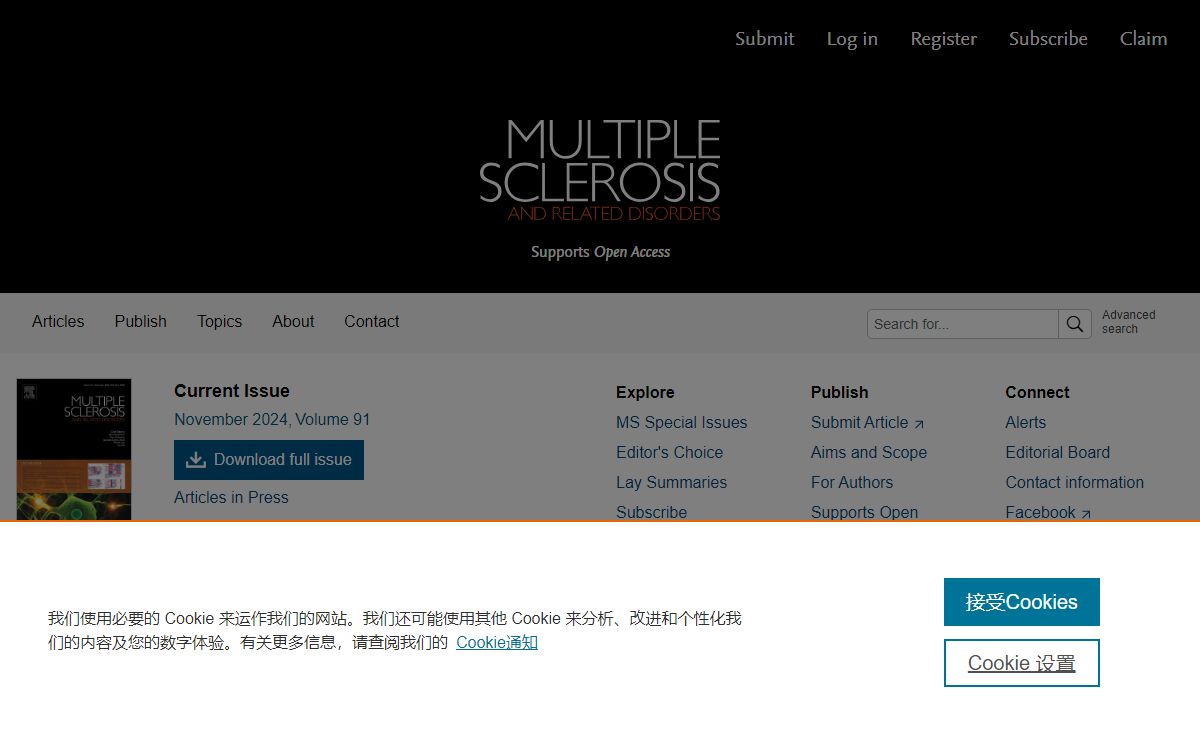Click the journal cover thumbnail
The image size is (1200, 740).
coord(74,449)
